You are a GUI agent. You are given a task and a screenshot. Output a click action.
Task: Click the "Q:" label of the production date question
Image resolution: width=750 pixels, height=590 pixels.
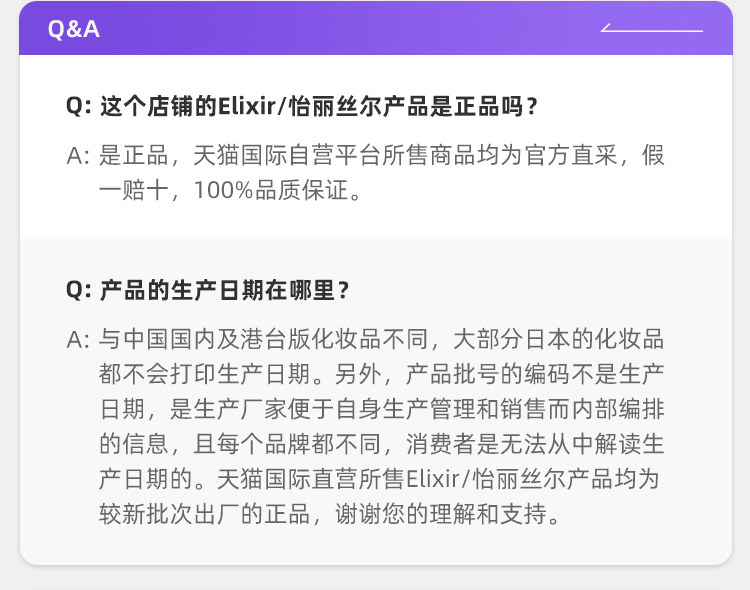pyautogui.click(x=79, y=290)
